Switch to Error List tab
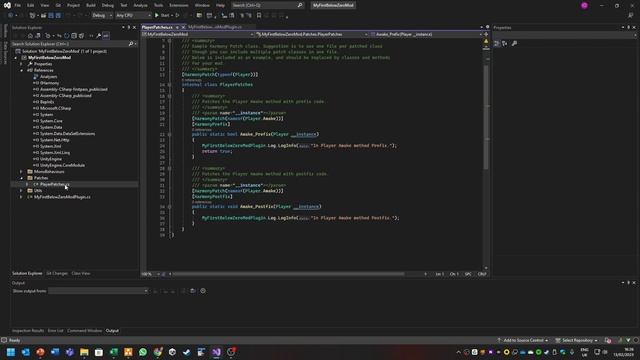Image resolution: width=640 pixels, height=360 pixels. coord(56,331)
